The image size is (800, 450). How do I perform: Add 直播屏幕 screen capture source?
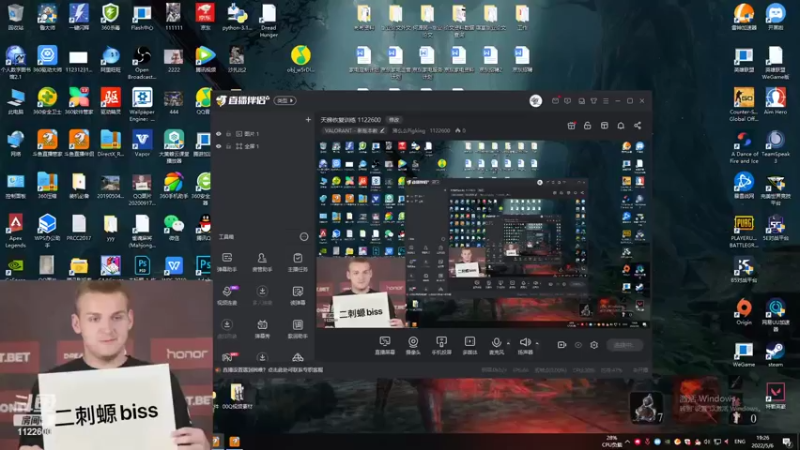385,345
